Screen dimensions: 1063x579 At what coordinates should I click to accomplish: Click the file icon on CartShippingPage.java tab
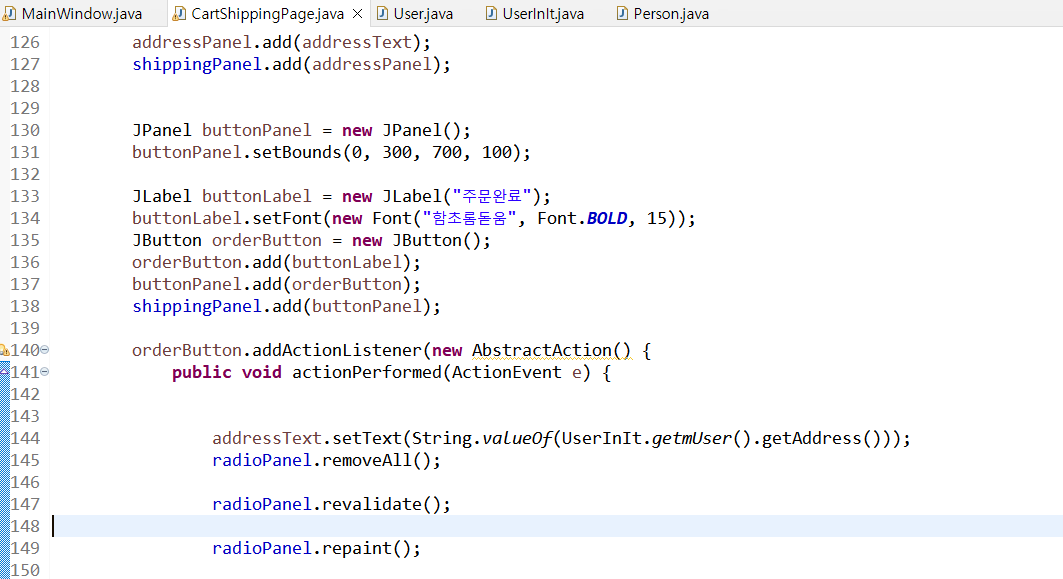tap(180, 14)
